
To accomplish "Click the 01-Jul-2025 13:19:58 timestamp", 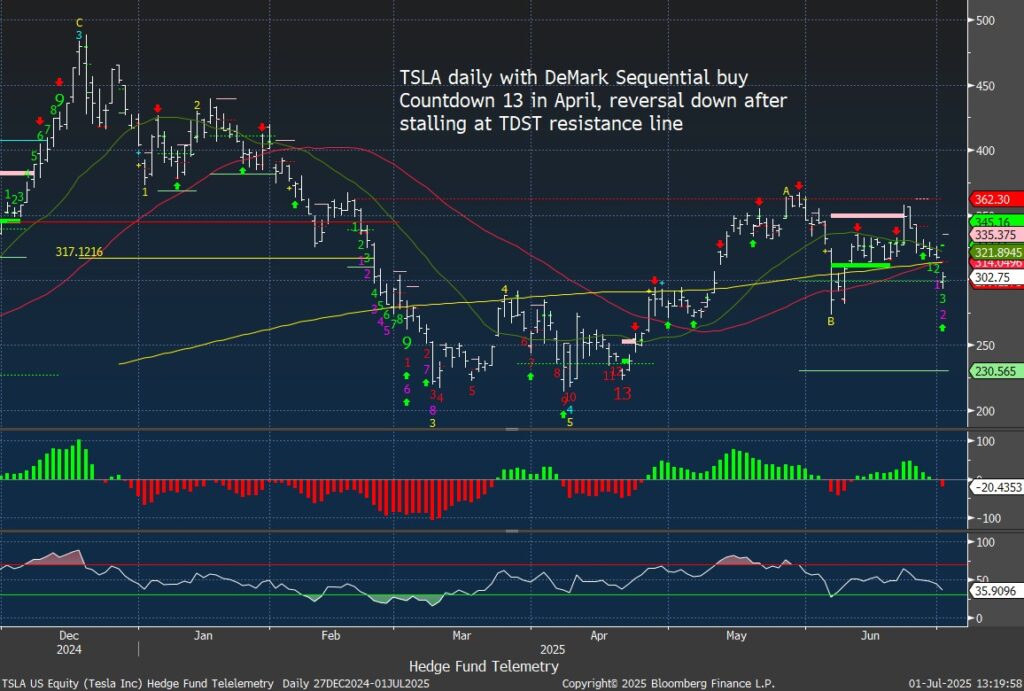I will click(966, 683).
